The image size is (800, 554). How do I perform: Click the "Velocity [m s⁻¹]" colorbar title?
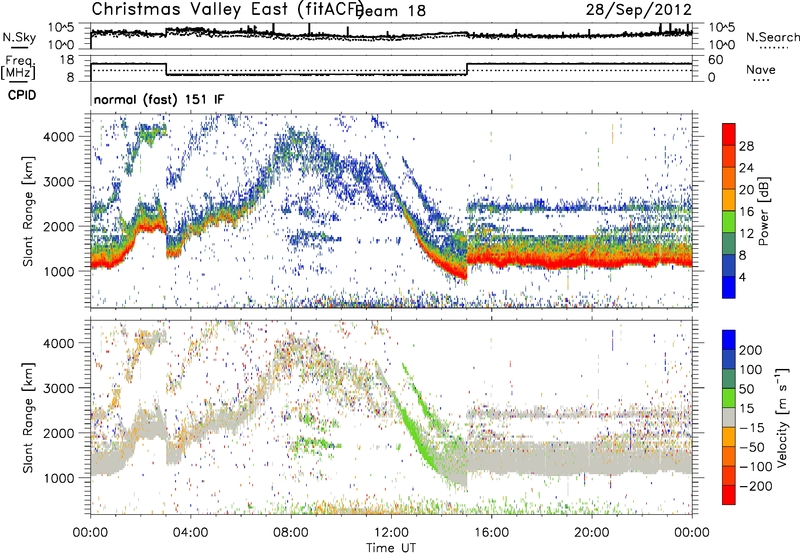781,417
